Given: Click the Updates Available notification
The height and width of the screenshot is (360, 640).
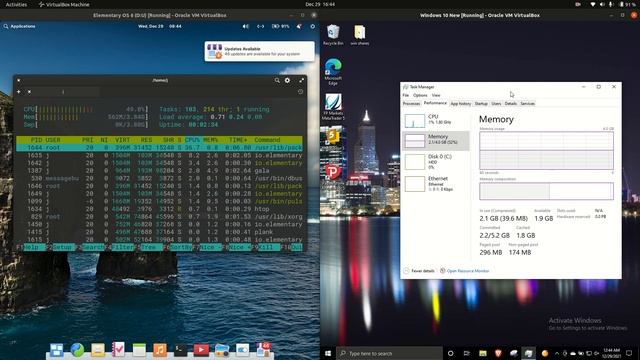Looking at the screenshot, I should 260,51.
